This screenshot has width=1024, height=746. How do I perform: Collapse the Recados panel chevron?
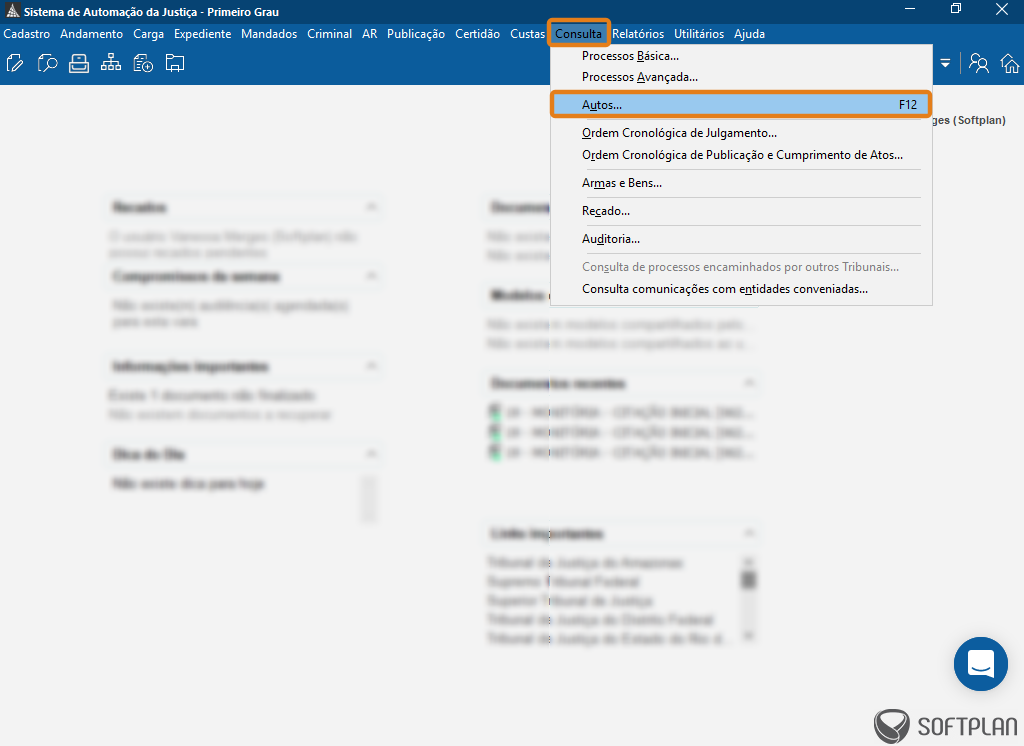[x=371, y=206]
